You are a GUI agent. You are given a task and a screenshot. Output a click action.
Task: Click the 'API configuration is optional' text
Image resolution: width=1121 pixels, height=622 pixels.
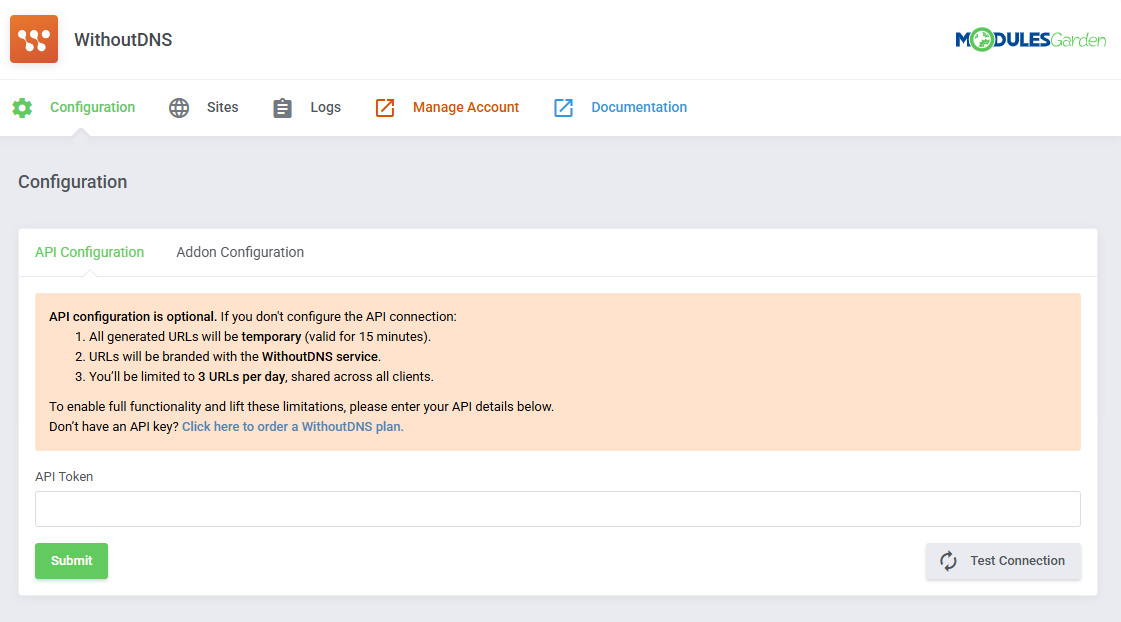tap(133, 317)
